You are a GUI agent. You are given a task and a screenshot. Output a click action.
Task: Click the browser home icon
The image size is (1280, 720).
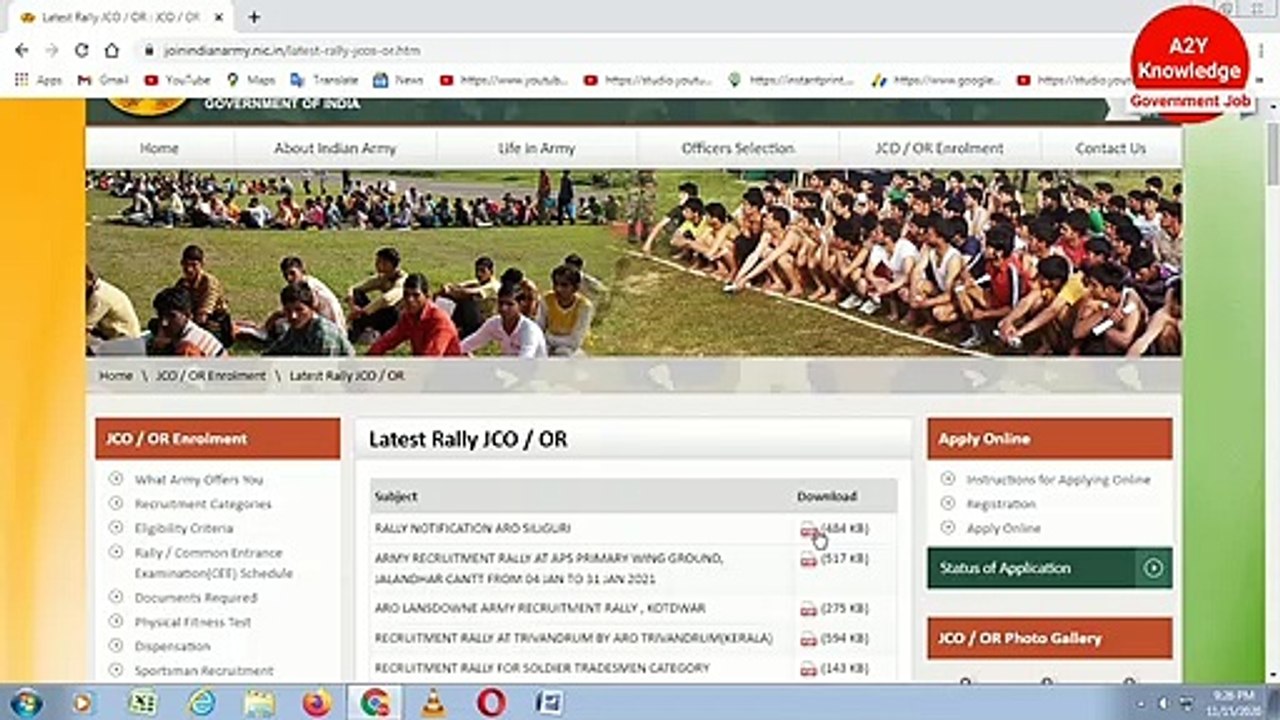112,50
